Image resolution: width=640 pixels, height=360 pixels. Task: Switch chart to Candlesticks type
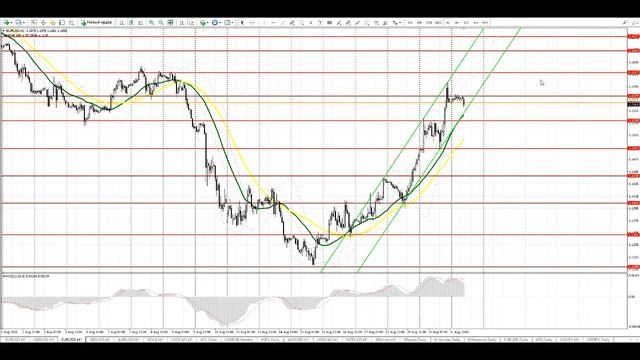pos(131,22)
